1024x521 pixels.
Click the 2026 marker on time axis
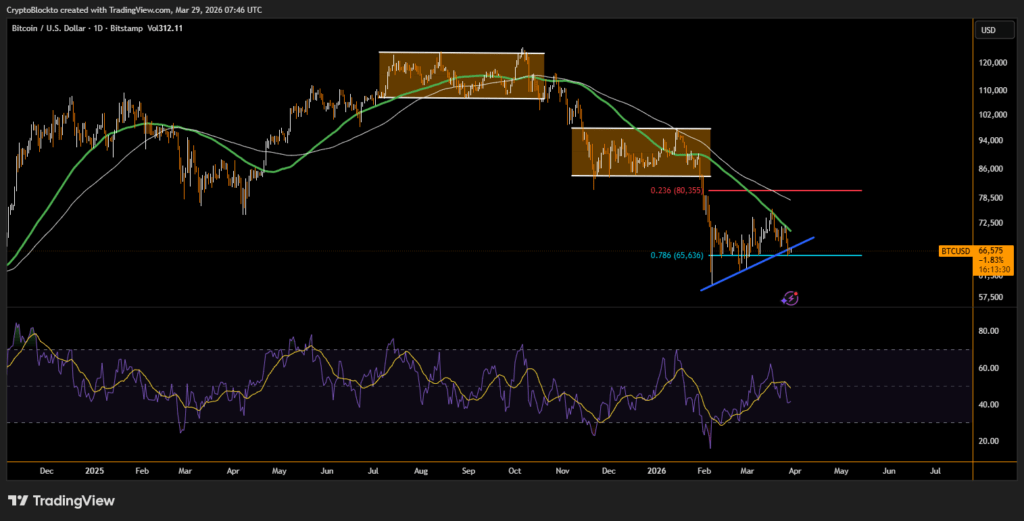pos(655,468)
